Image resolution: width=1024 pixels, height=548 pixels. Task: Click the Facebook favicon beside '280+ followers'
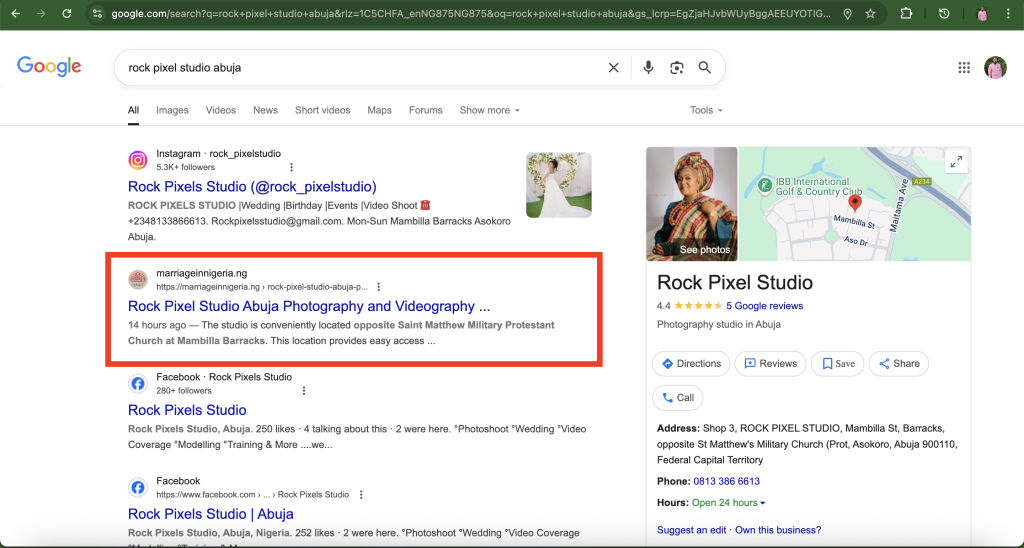pos(138,383)
